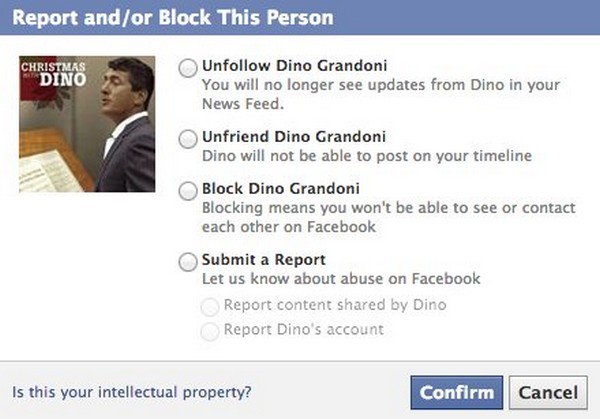Select the Block Dino Grandoni radio button
Screen dimensions: 600x419
[x=188, y=191]
